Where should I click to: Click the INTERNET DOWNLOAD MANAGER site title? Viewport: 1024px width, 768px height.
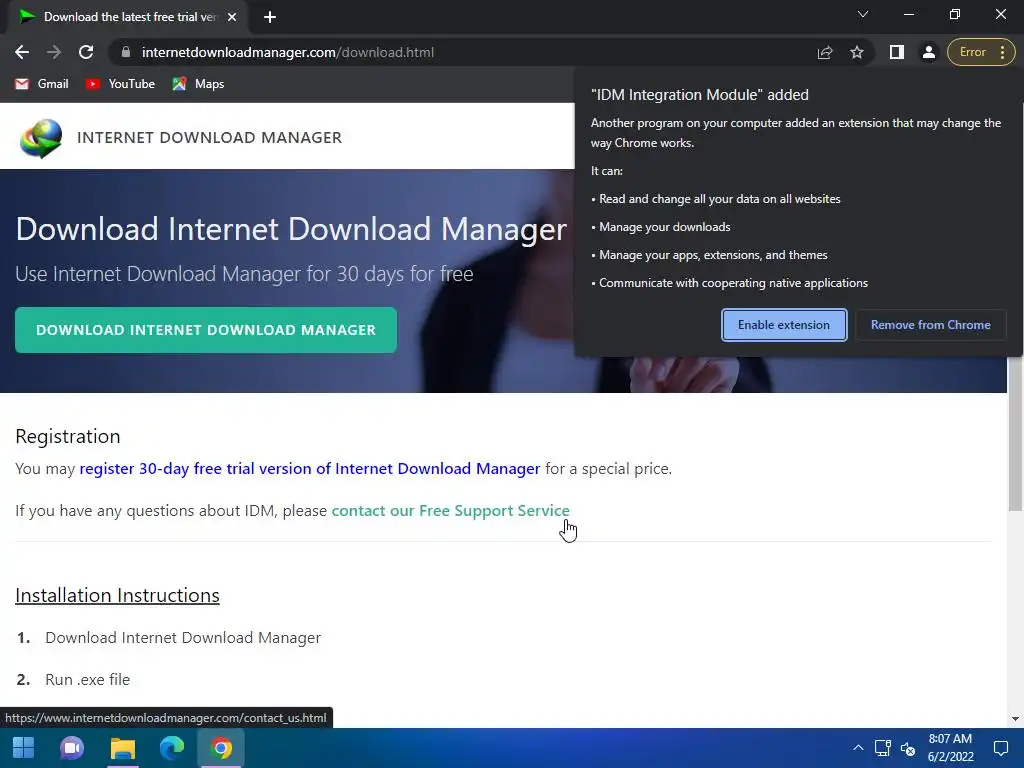[x=210, y=137]
